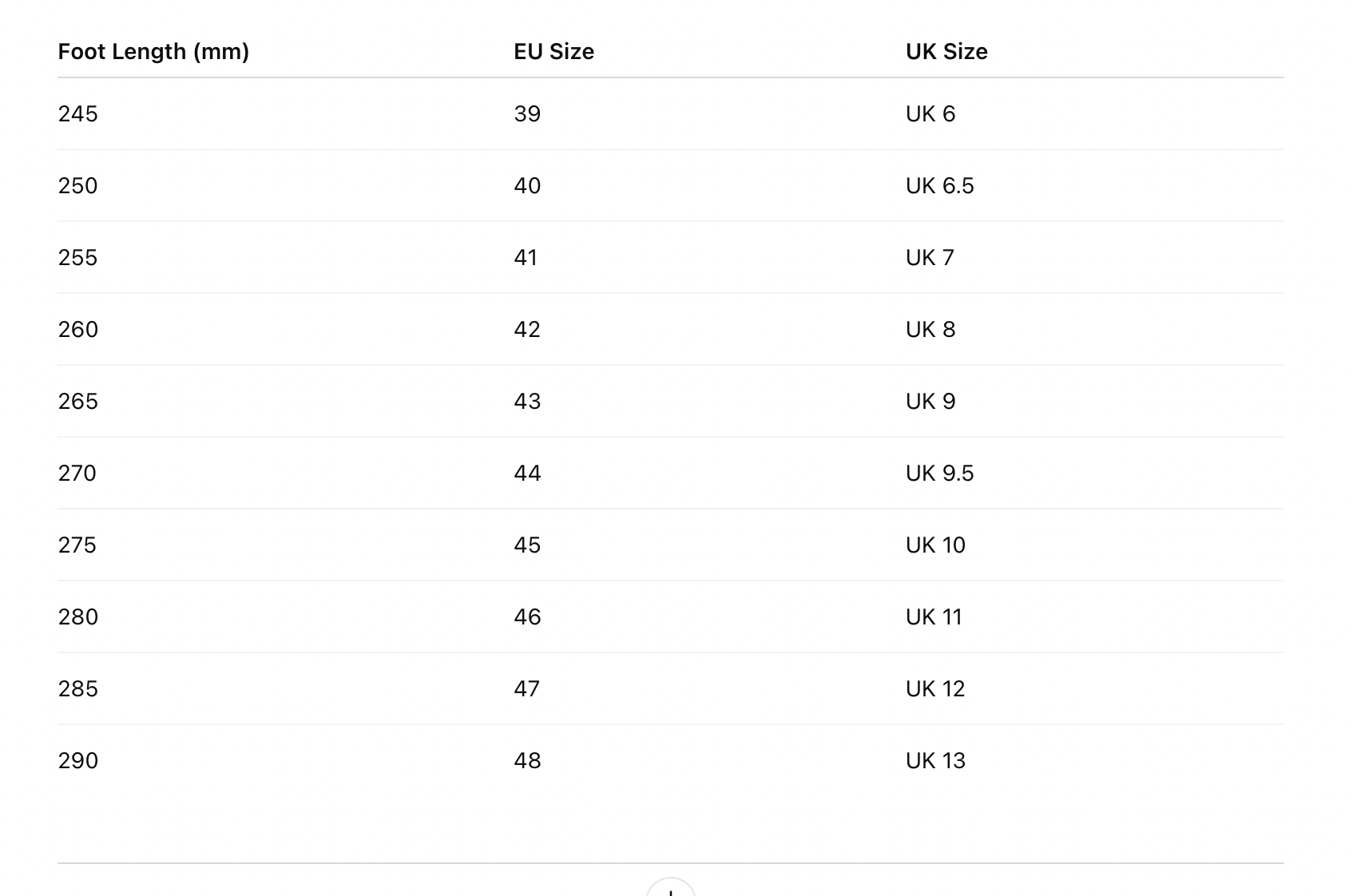Click the 255 foot length cell
The height and width of the screenshot is (896, 1353).
[77, 258]
